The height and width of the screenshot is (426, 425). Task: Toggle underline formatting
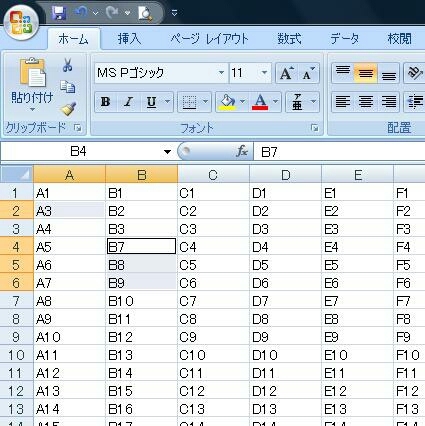[x=152, y=102]
